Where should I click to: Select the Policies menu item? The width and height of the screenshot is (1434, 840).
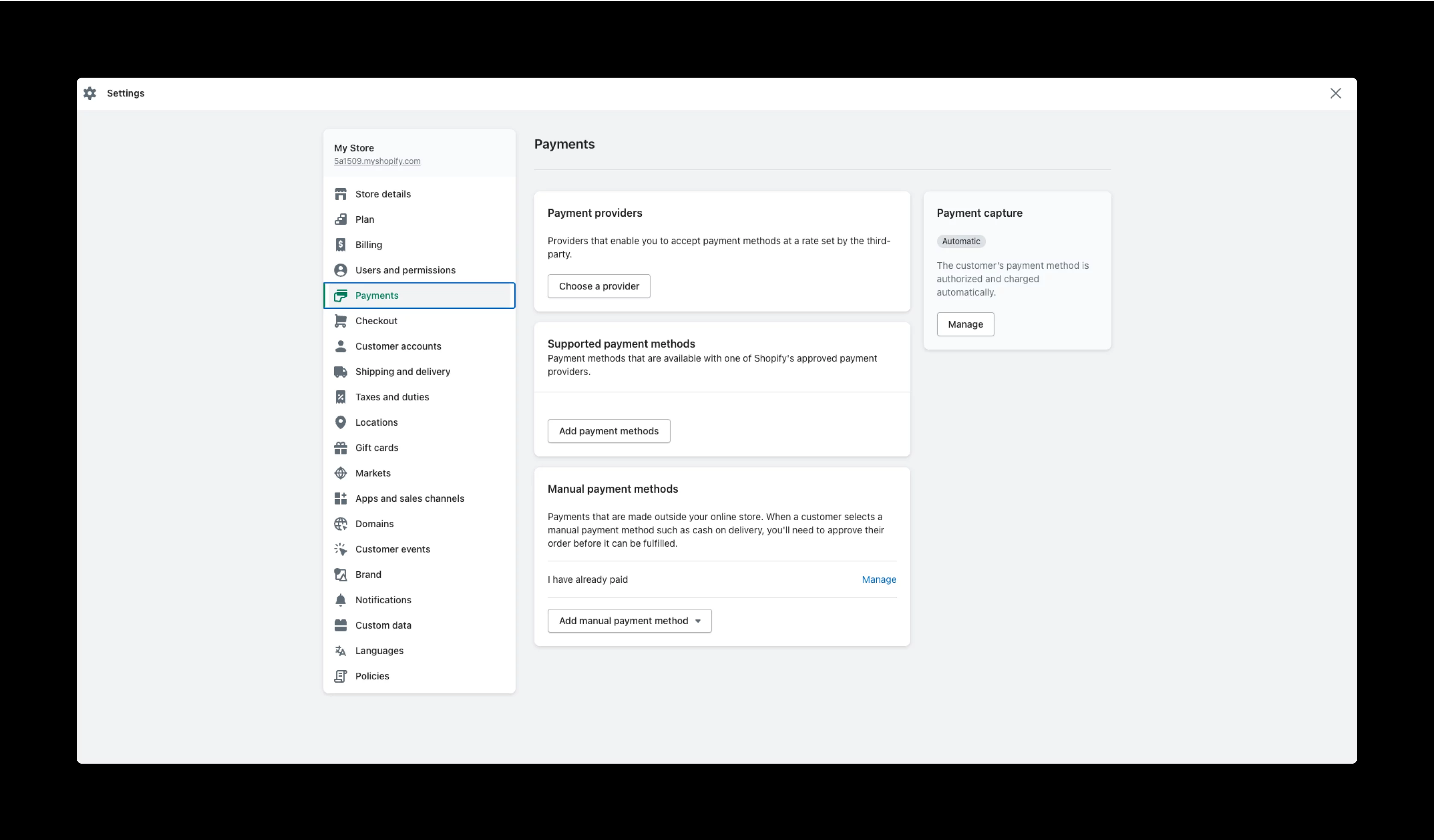coord(372,676)
